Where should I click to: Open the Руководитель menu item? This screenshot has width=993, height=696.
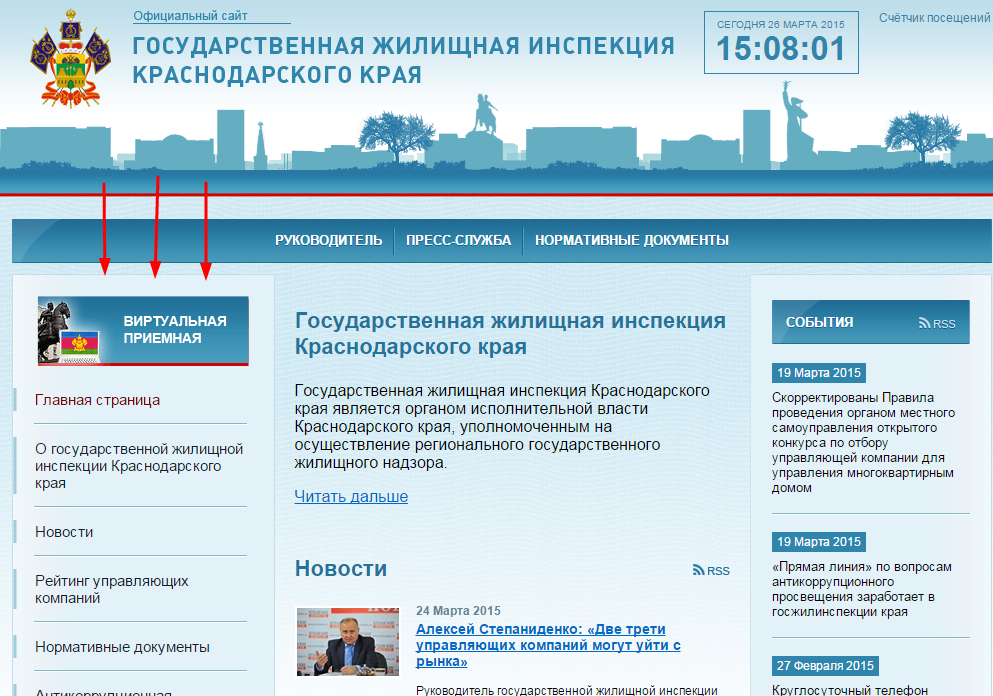(328, 240)
